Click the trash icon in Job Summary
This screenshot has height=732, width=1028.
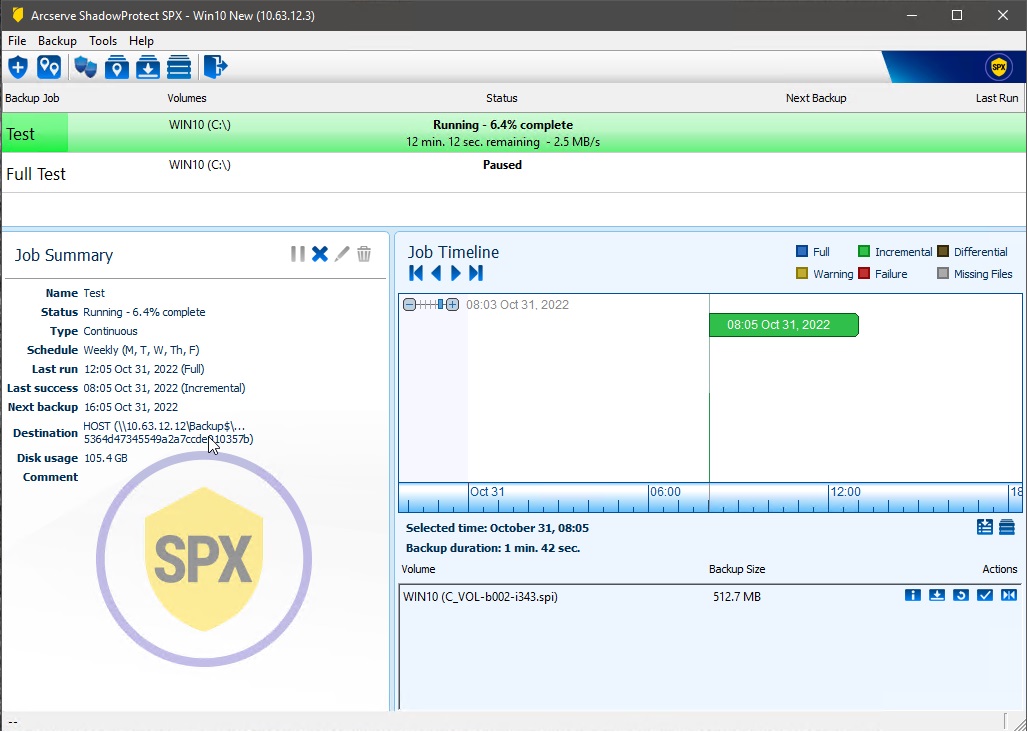click(x=364, y=254)
